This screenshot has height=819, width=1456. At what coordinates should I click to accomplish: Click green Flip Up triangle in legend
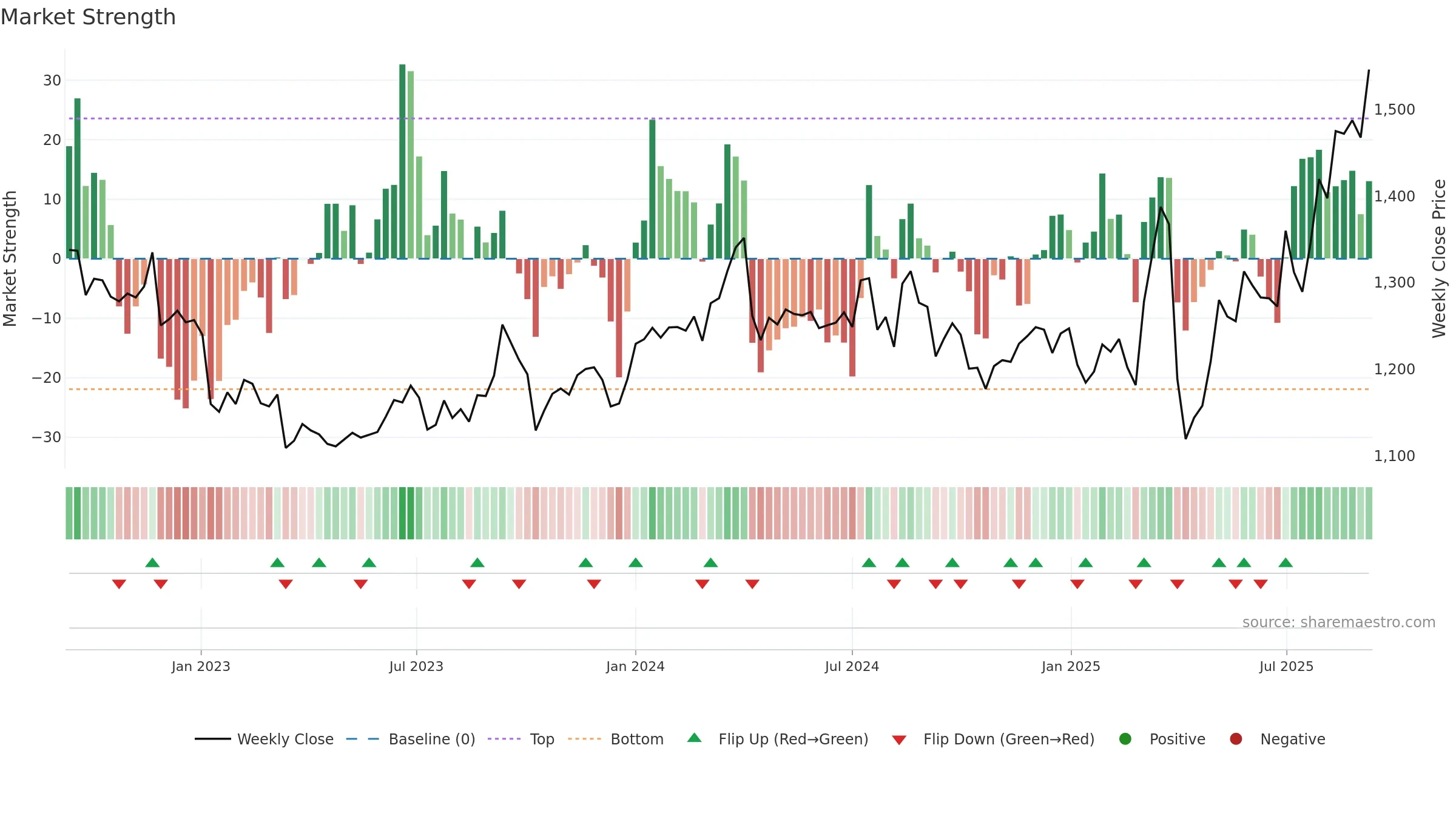[695, 738]
